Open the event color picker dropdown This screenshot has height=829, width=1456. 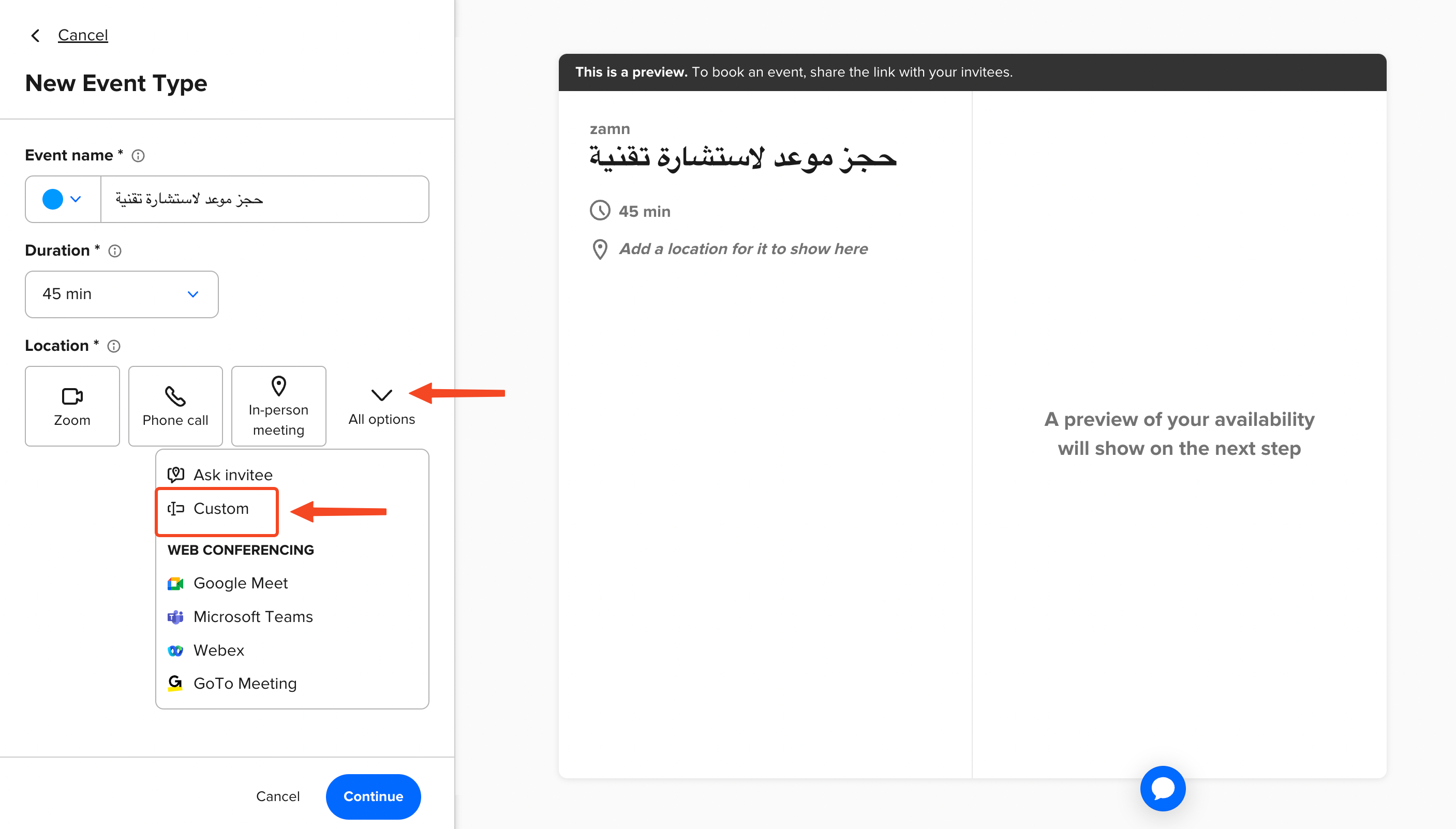[63, 199]
